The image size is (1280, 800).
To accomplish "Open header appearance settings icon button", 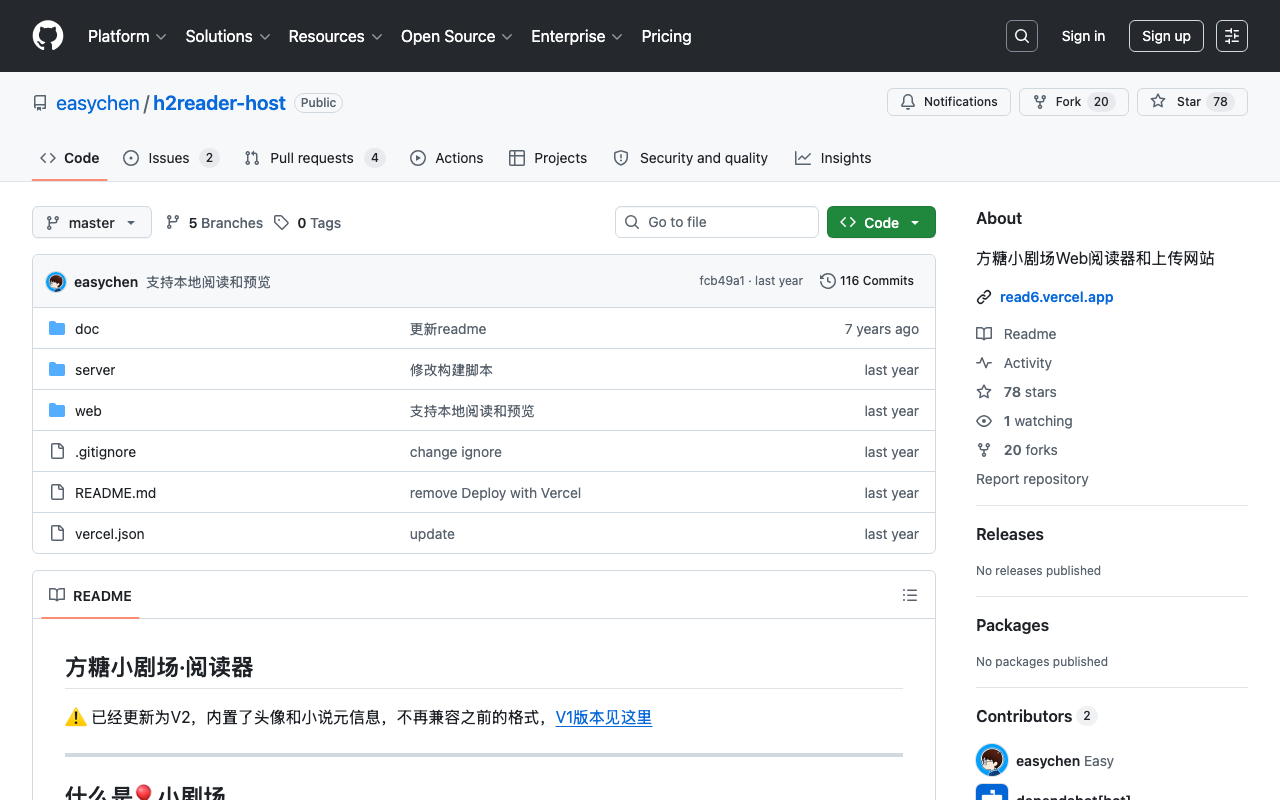I will (1232, 36).
